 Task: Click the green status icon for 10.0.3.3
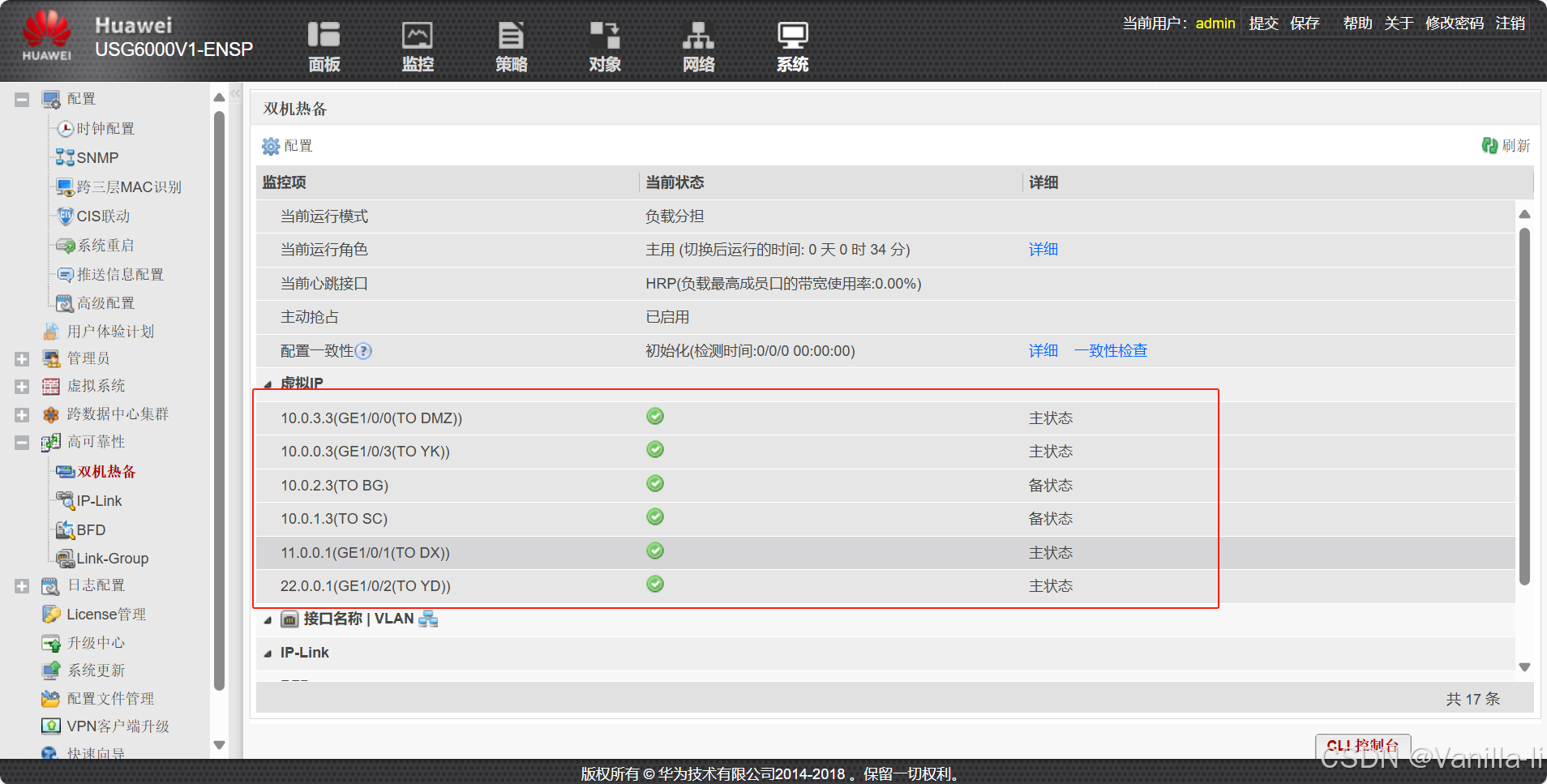pyautogui.click(x=655, y=416)
